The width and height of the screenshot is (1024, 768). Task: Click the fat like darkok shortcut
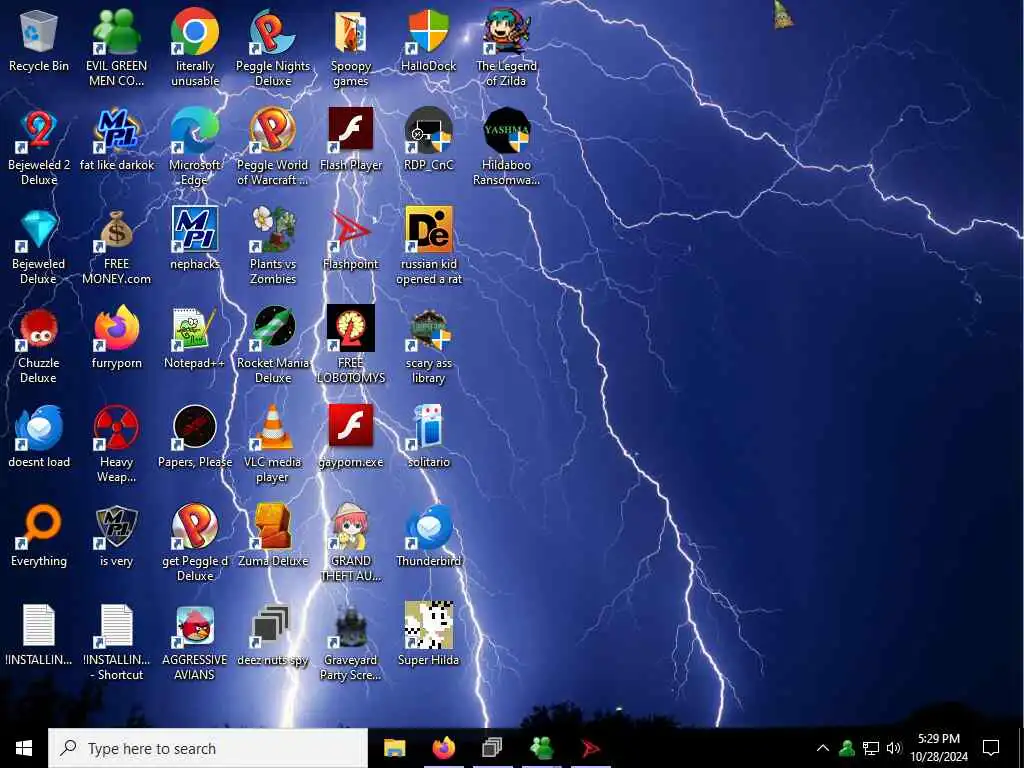coord(116,130)
